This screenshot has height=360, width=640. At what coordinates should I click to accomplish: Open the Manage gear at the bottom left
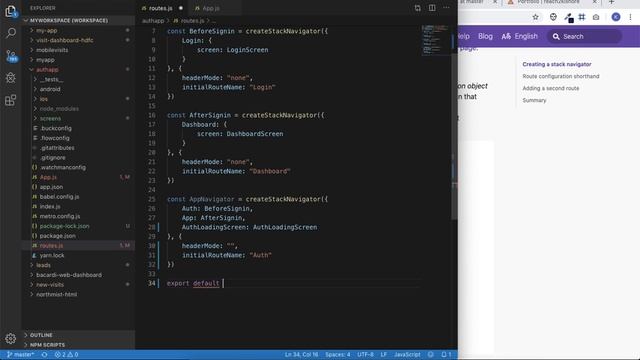pos(11,338)
